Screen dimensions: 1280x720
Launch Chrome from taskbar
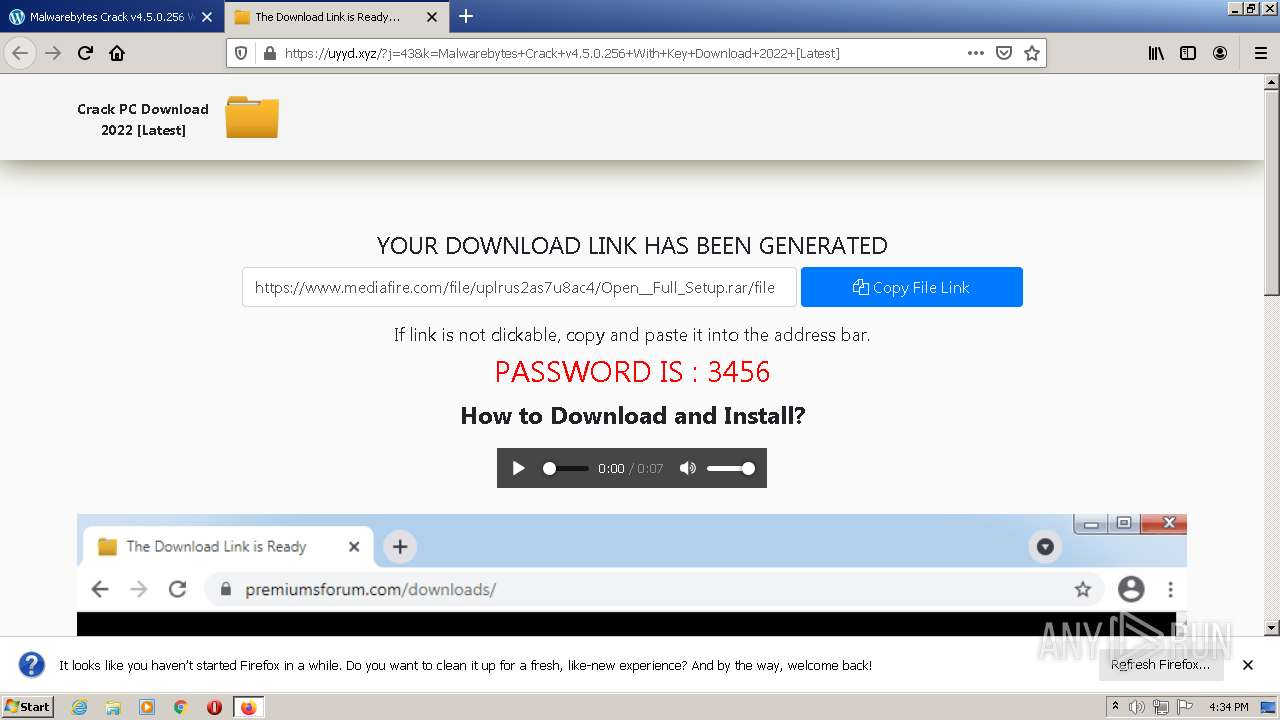[180, 707]
